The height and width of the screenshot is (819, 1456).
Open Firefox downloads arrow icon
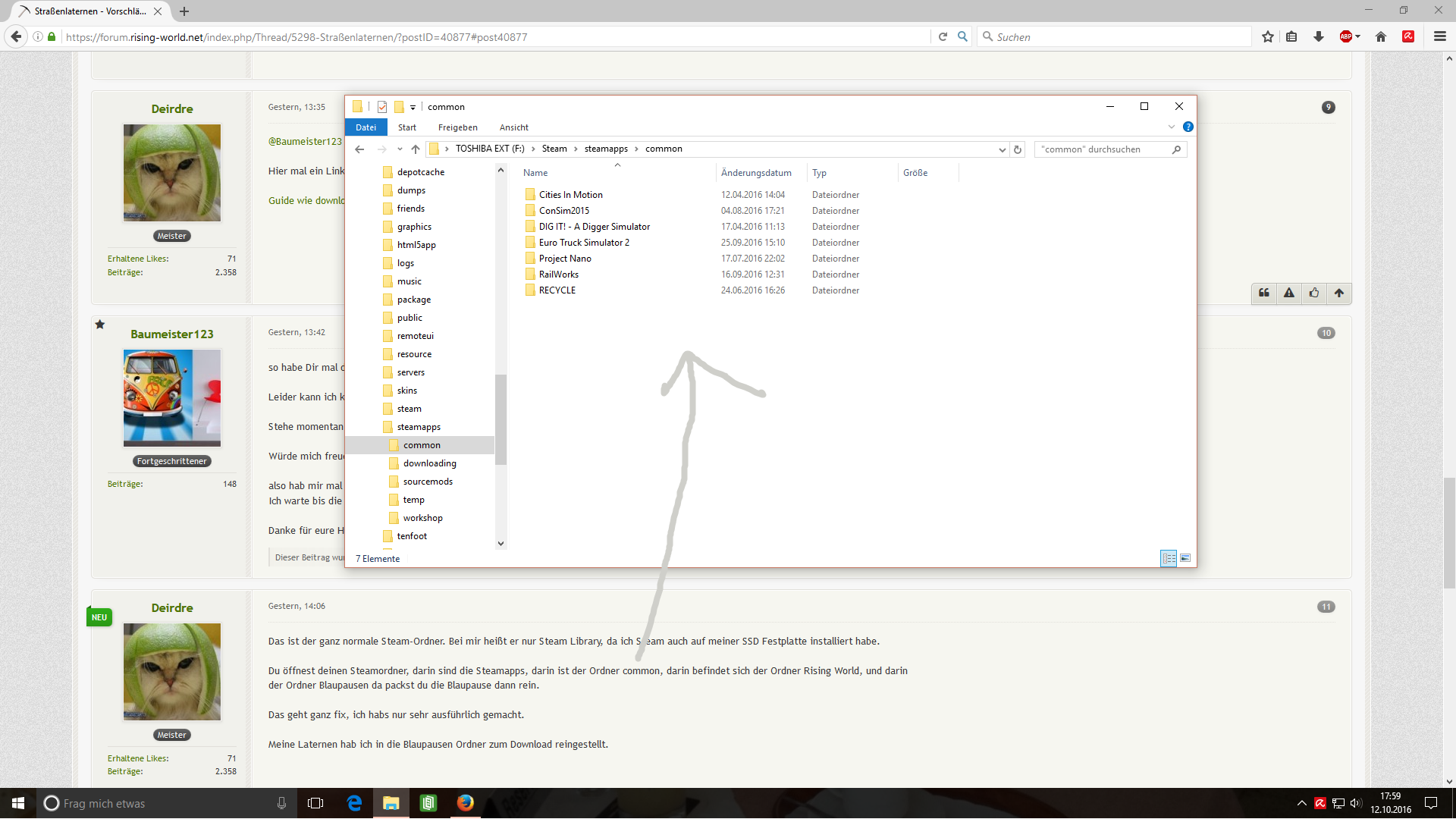(1319, 36)
